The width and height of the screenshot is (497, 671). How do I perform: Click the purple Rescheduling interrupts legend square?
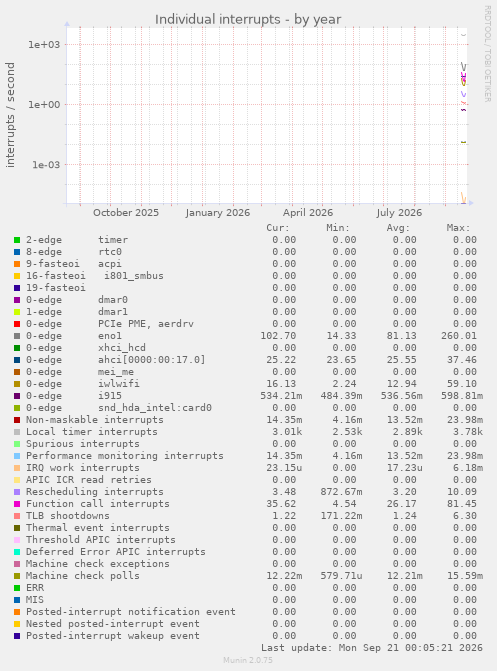click(17, 492)
